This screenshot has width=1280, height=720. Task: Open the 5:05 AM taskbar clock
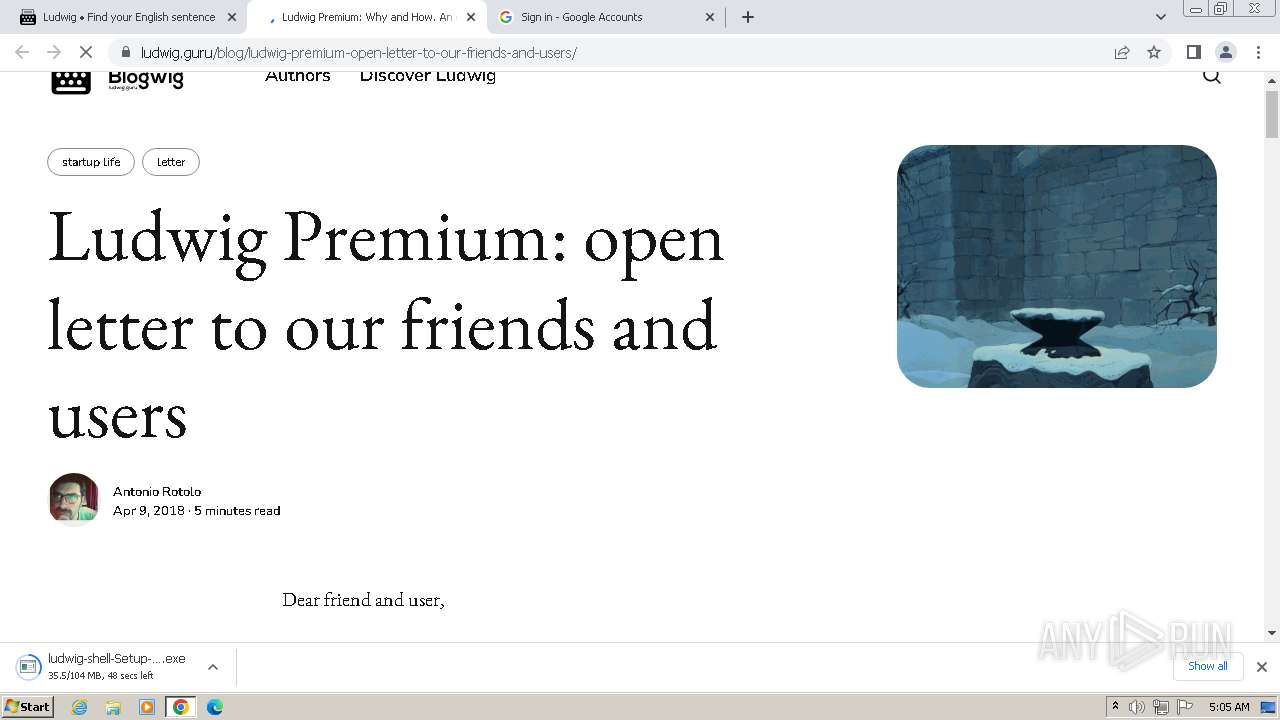pos(1229,707)
